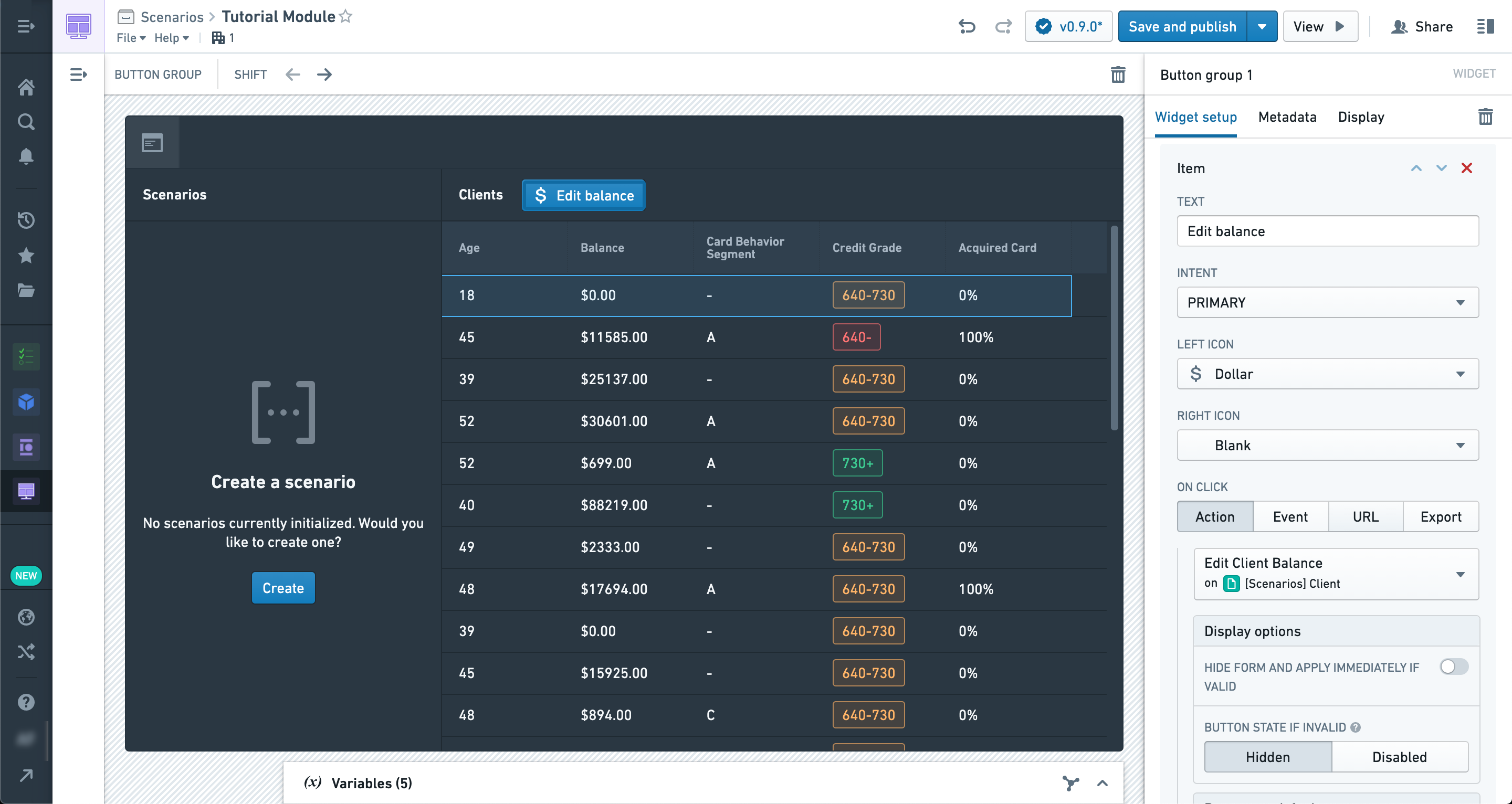Open the files folder icon
Image resolution: width=1512 pixels, height=804 pixels.
coord(26,290)
